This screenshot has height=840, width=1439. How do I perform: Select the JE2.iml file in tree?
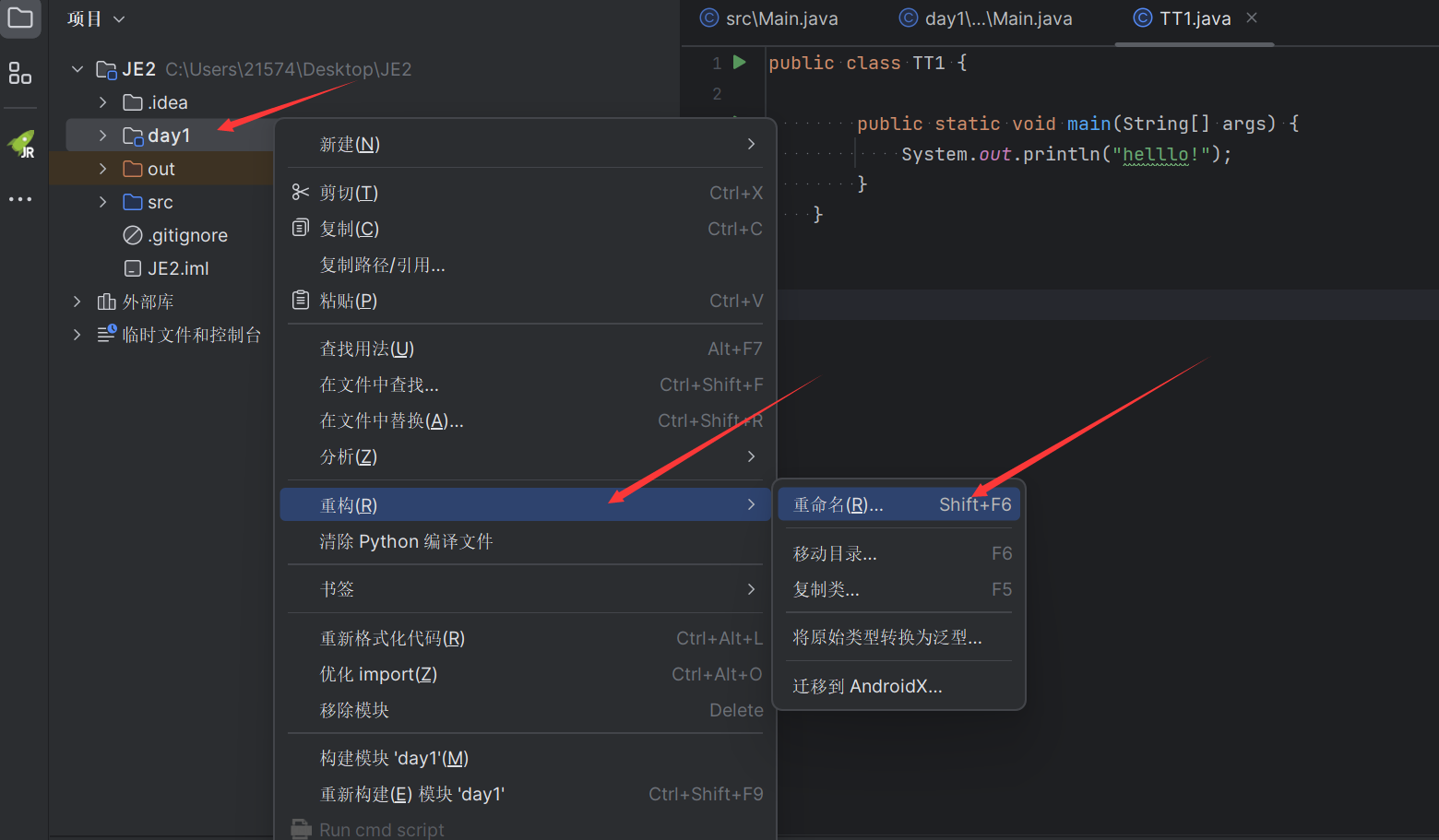[168, 268]
